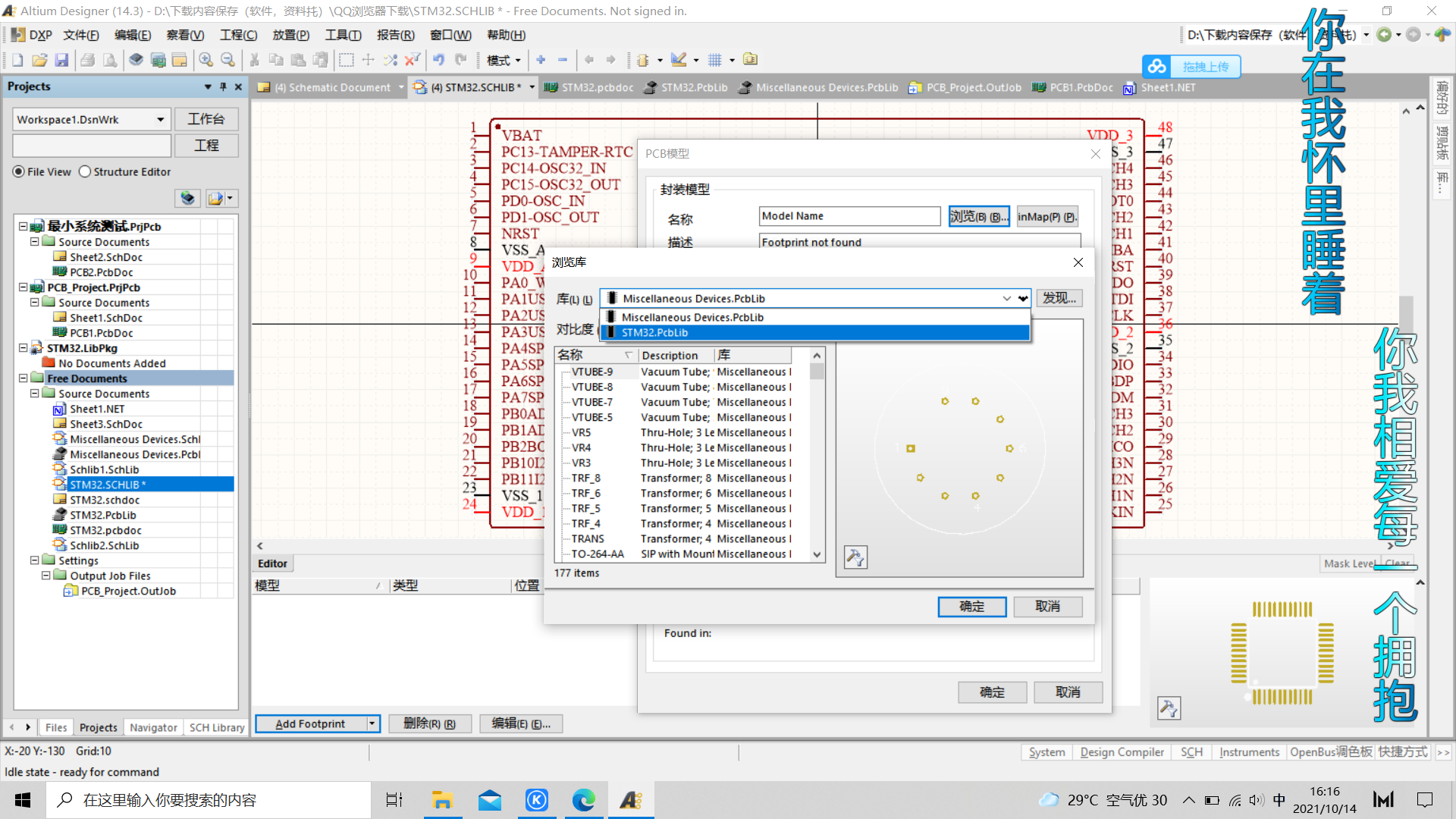Click the Model Name input field
Viewport: 1456px width, 819px height.
pyautogui.click(x=849, y=217)
